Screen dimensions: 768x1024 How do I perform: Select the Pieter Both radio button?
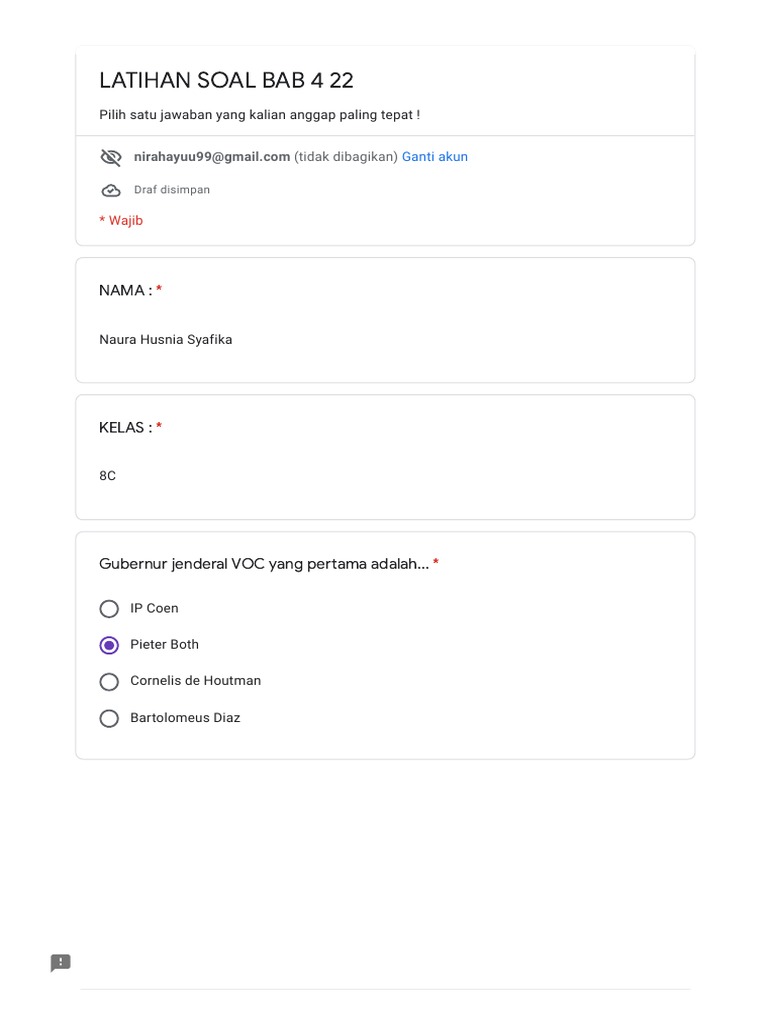(109, 645)
